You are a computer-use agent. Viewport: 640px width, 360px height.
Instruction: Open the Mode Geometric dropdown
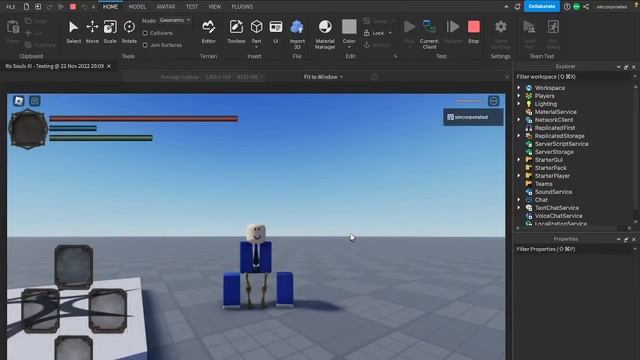tap(174, 20)
